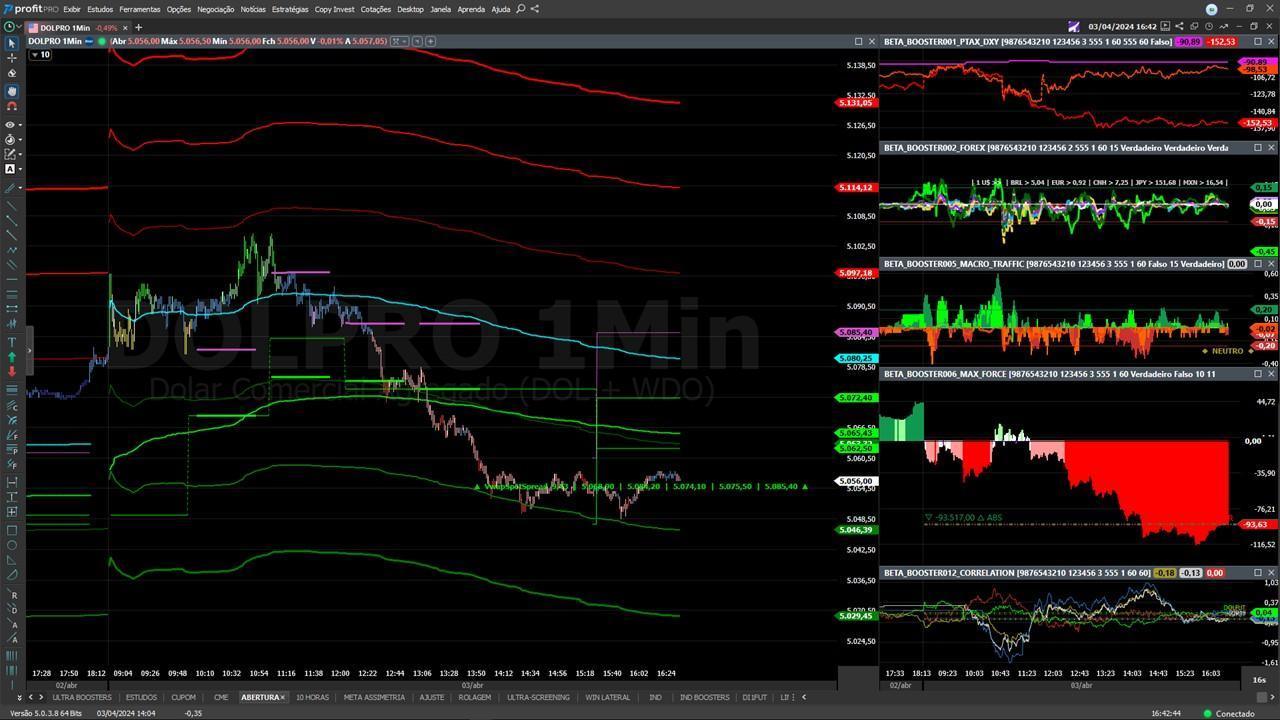Pick the text annotation tool
Image resolution: width=1280 pixels, height=720 pixels.
[x=11, y=342]
